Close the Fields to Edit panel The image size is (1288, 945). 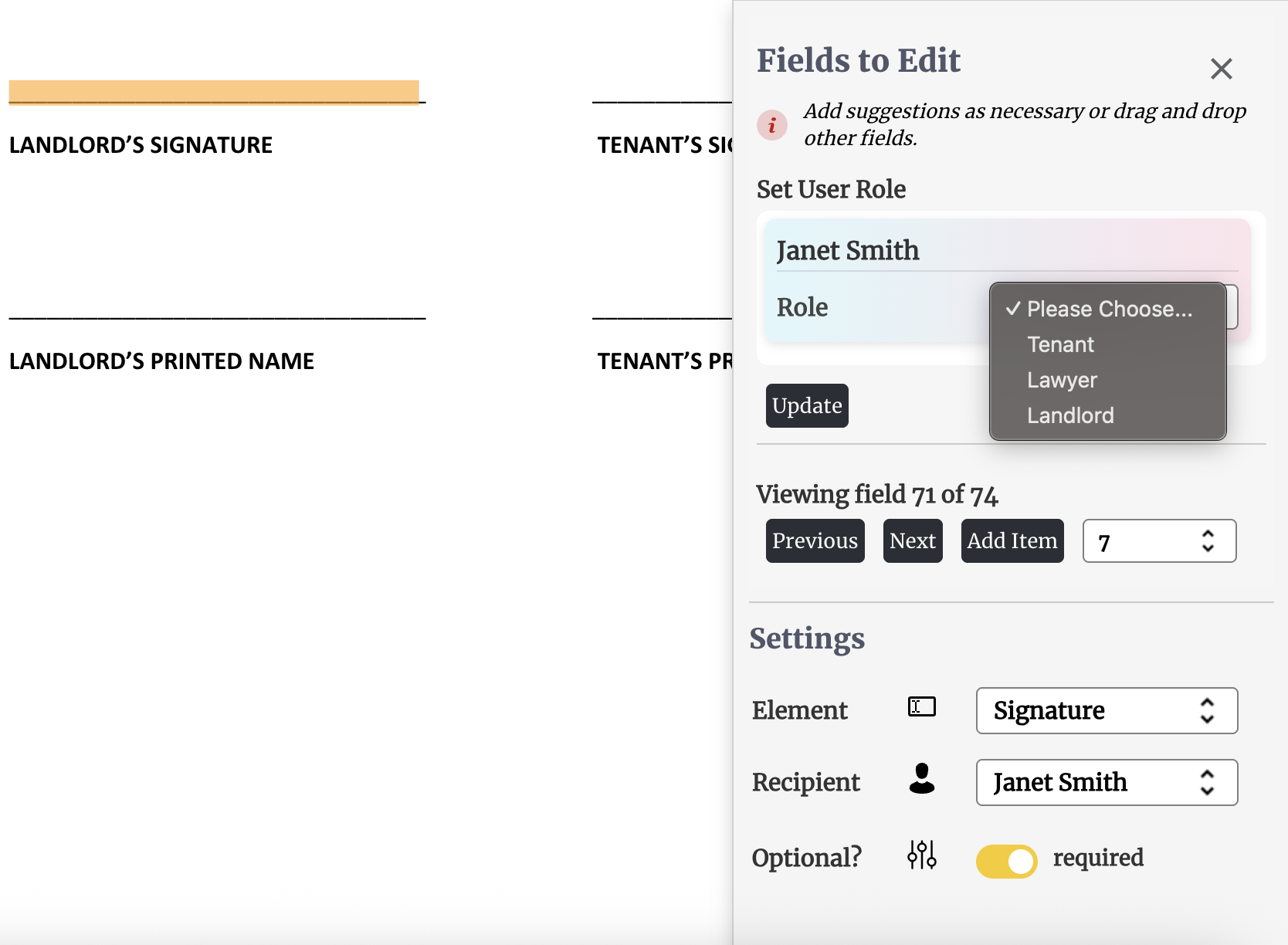pos(1221,69)
